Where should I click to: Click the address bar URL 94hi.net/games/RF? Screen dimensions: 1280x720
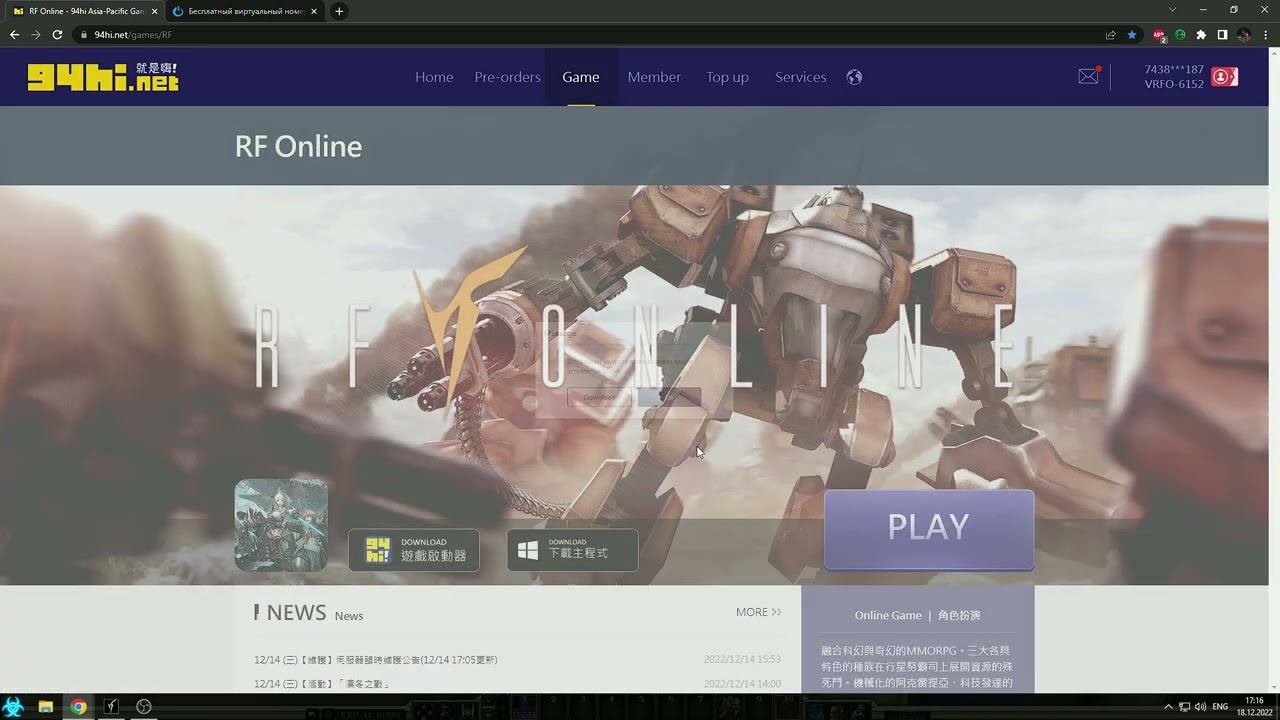pyautogui.click(x=133, y=34)
